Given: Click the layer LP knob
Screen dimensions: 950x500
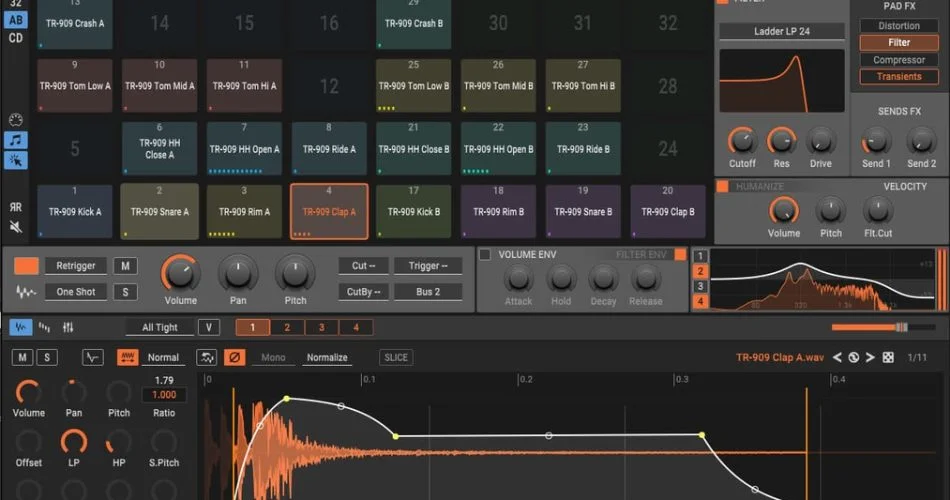Looking at the screenshot, I should click(x=74, y=442).
